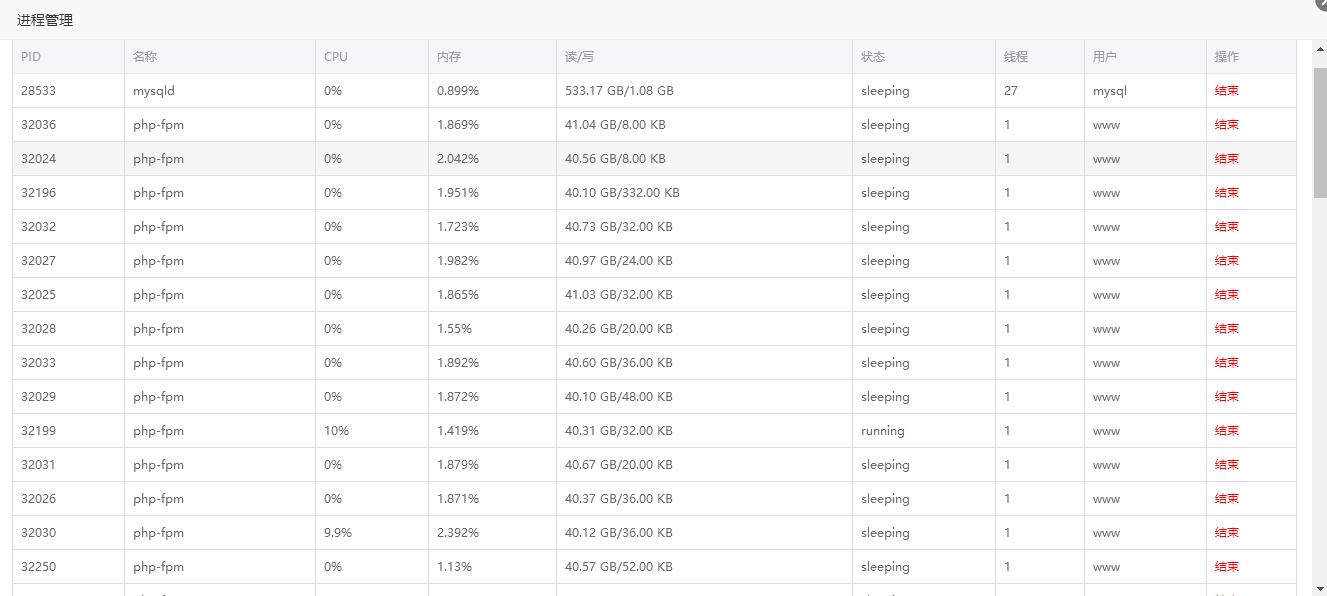This screenshot has width=1327, height=596.
Task: Click the 线程 column header
Action: (x=1016, y=57)
